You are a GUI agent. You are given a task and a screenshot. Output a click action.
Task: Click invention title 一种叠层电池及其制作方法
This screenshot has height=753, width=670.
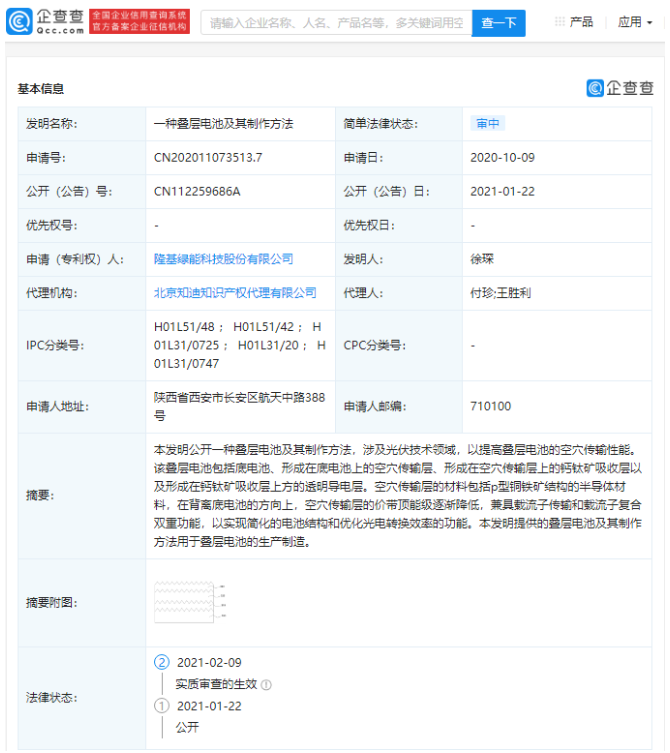(223, 124)
